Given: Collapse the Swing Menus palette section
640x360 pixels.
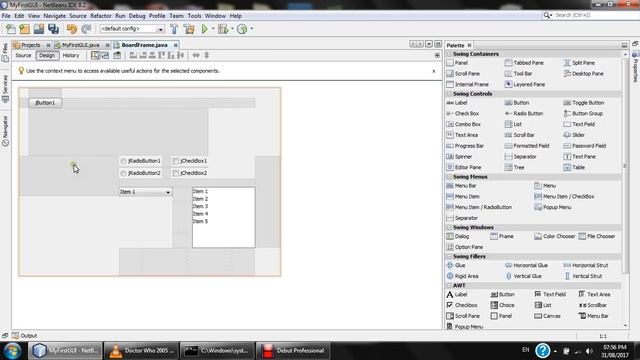Looking at the screenshot, I should (x=449, y=177).
